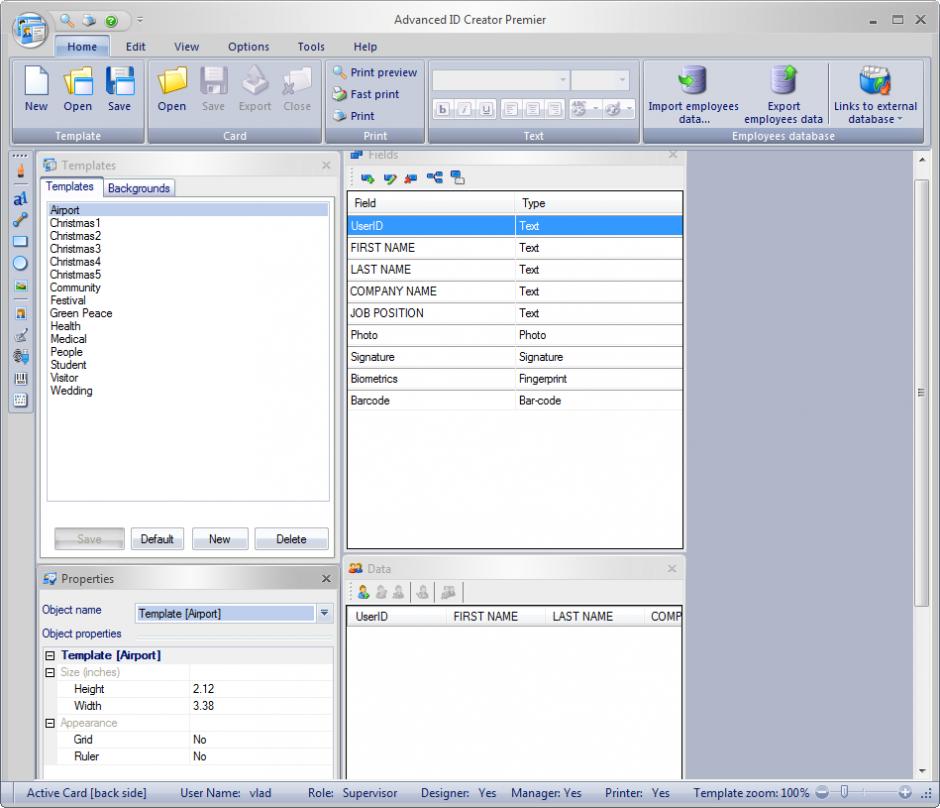Select the rectangle shape tool

[x=20, y=242]
